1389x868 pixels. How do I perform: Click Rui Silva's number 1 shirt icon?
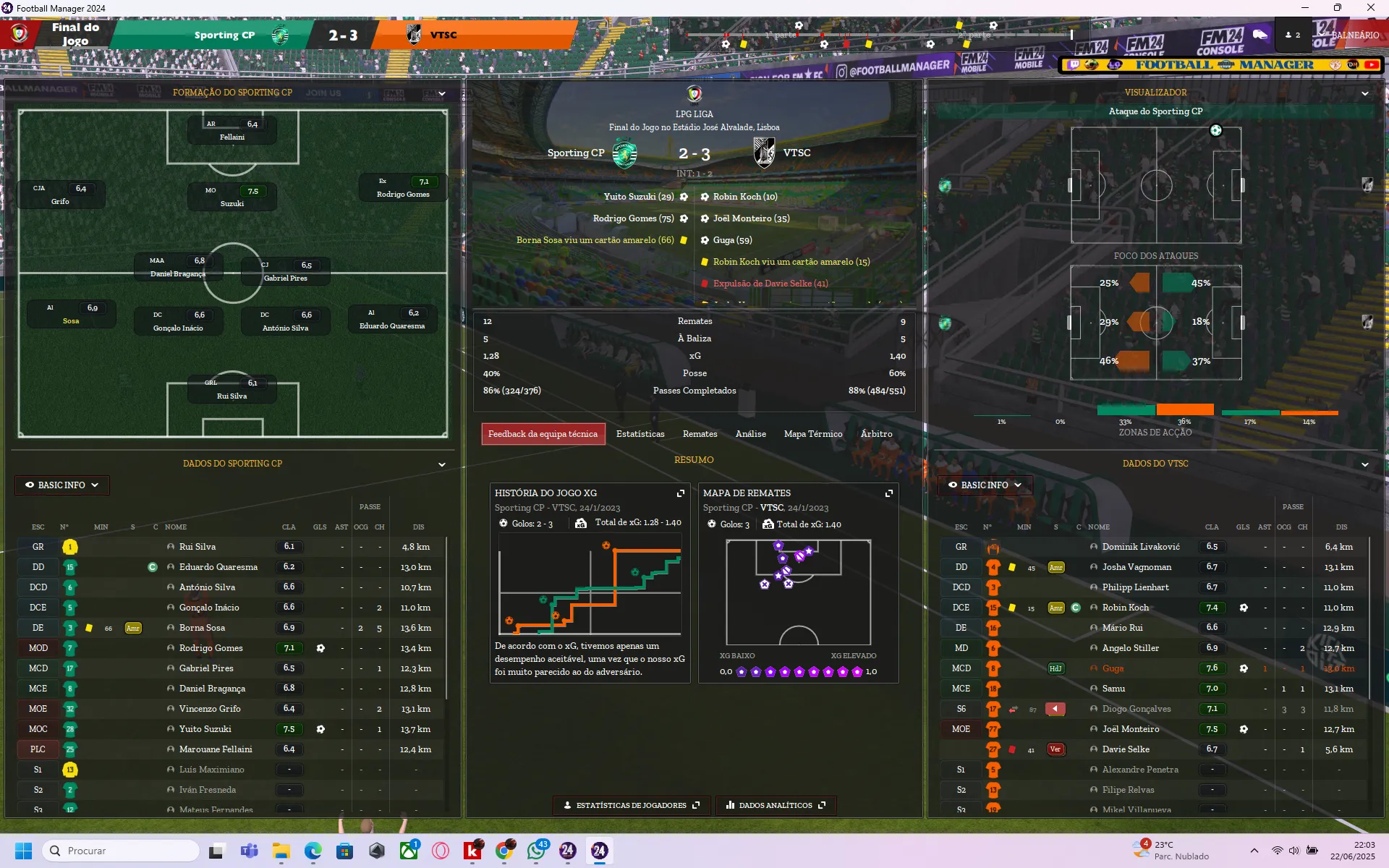(70, 547)
